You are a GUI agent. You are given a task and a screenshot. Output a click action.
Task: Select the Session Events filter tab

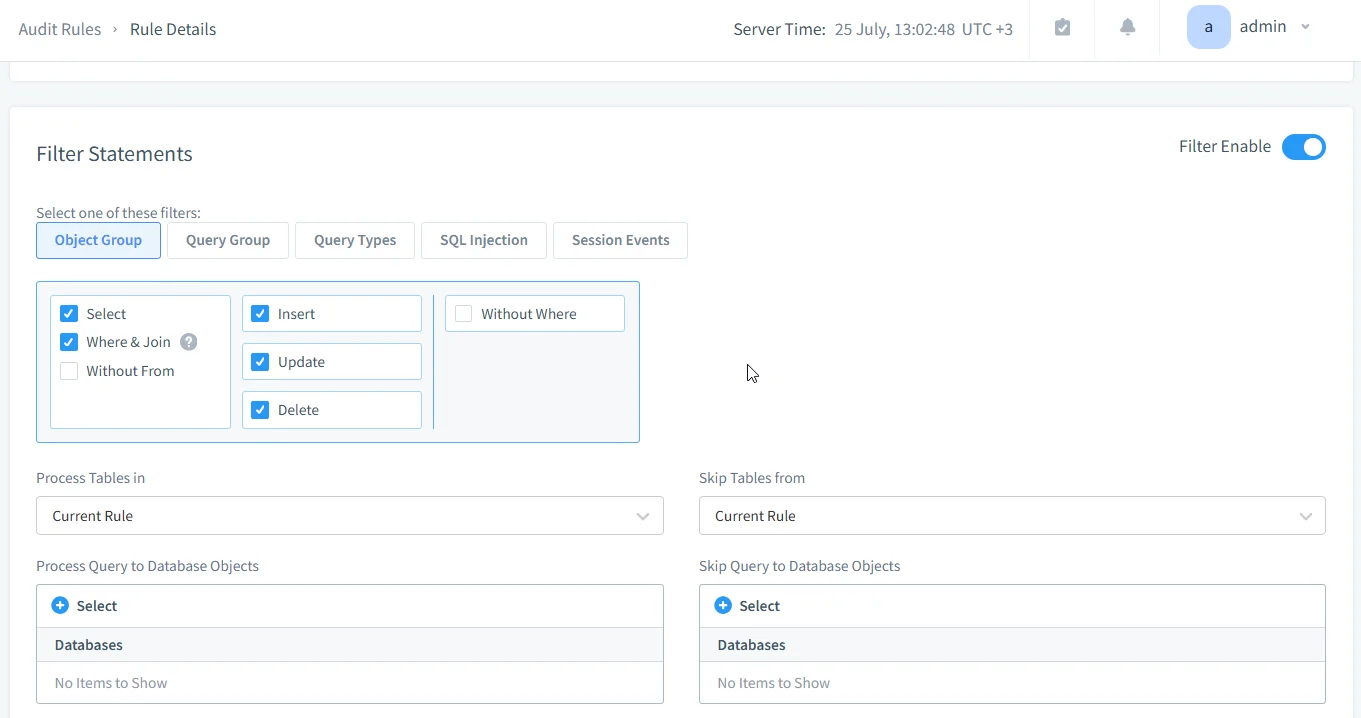click(620, 240)
